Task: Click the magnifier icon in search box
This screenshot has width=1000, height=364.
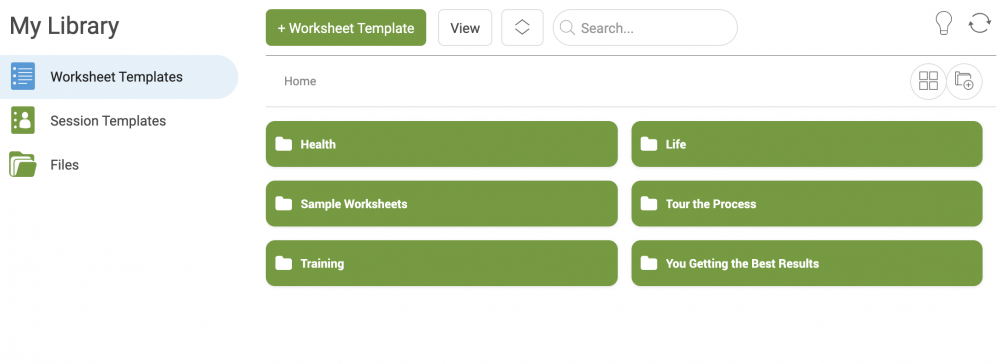Action: [x=567, y=27]
